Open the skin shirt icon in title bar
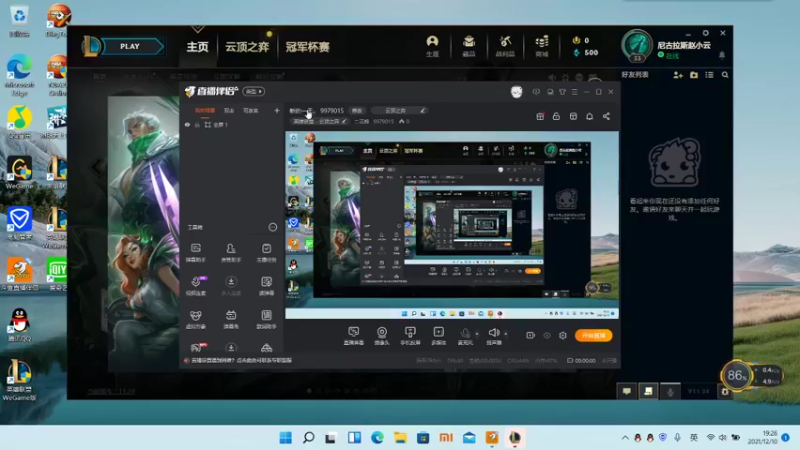The image size is (800, 450). [x=562, y=92]
